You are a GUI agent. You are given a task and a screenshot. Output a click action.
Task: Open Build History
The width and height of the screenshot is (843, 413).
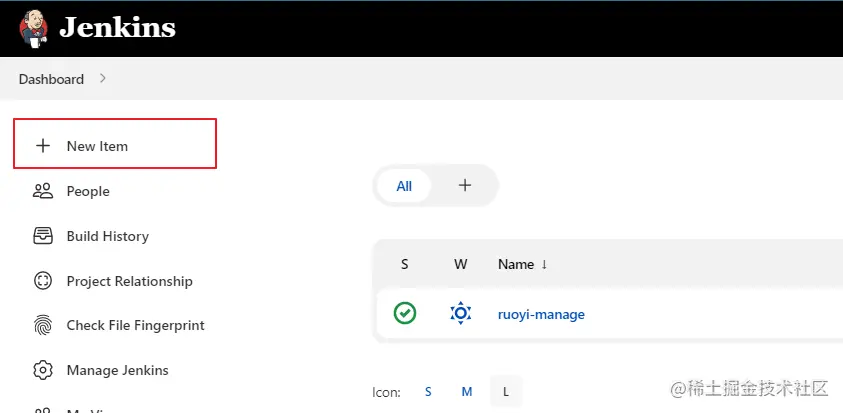[x=108, y=236]
